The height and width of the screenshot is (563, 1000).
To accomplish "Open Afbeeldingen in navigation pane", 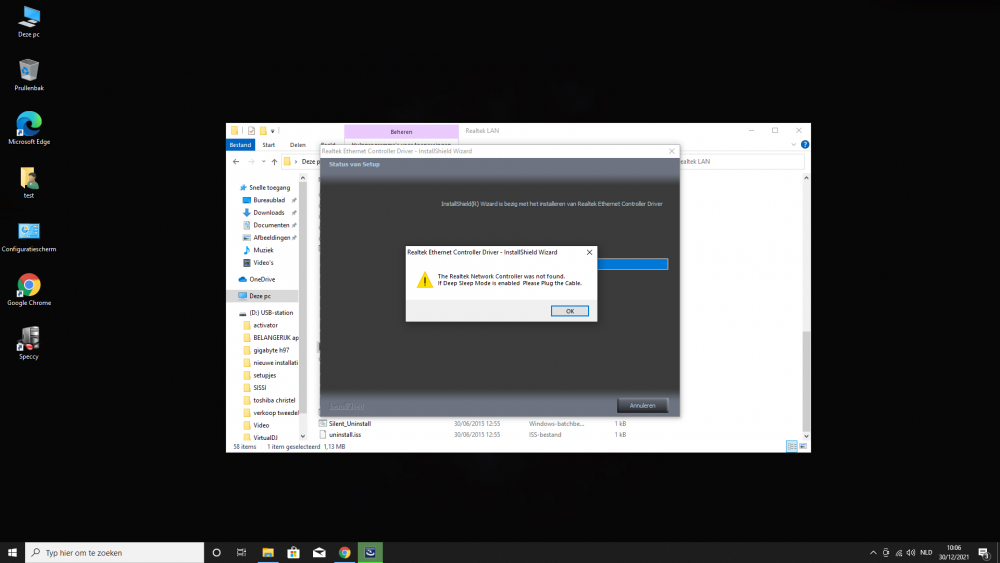I will pos(272,238).
